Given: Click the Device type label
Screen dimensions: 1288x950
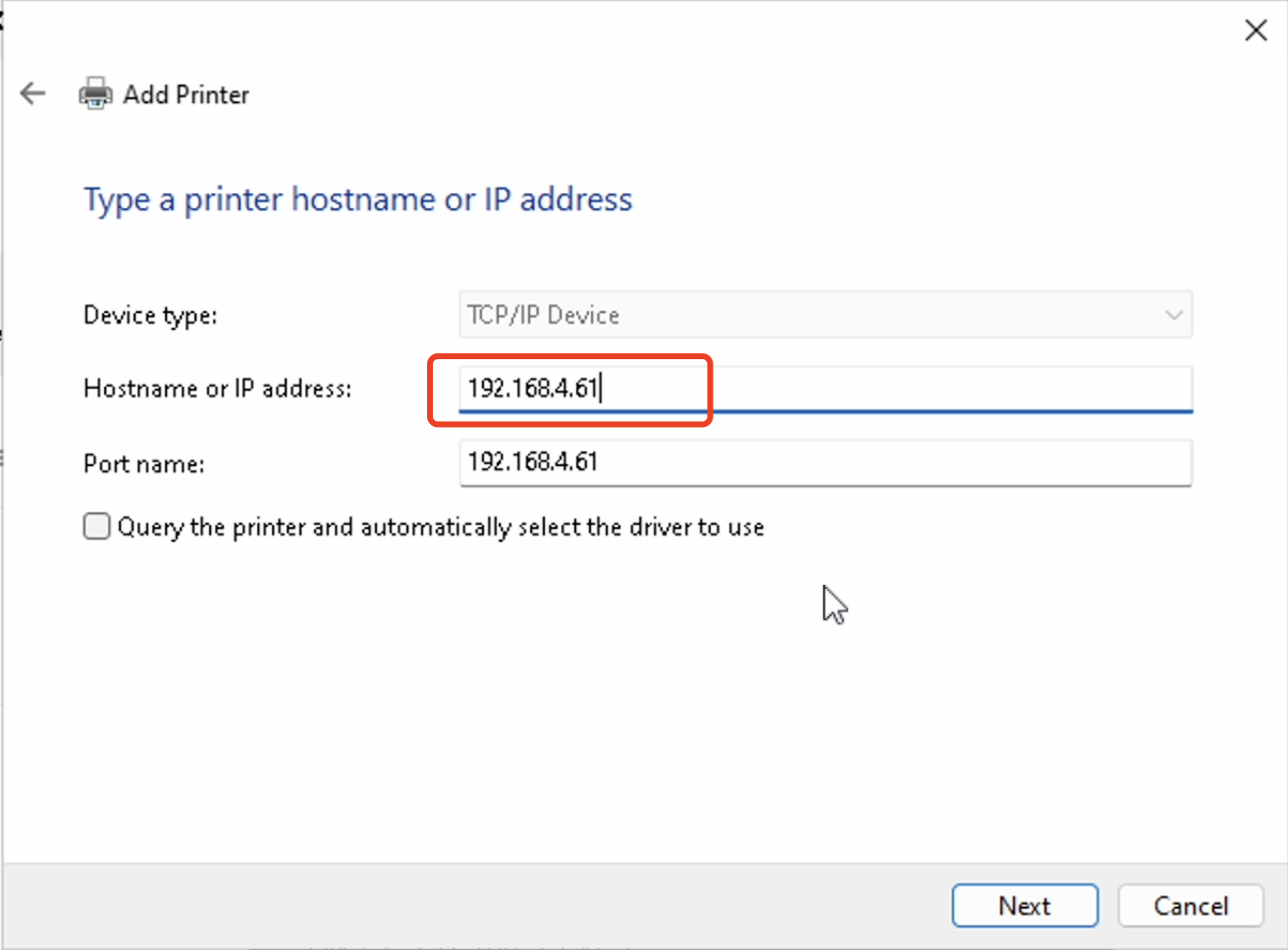Looking at the screenshot, I should (x=149, y=315).
